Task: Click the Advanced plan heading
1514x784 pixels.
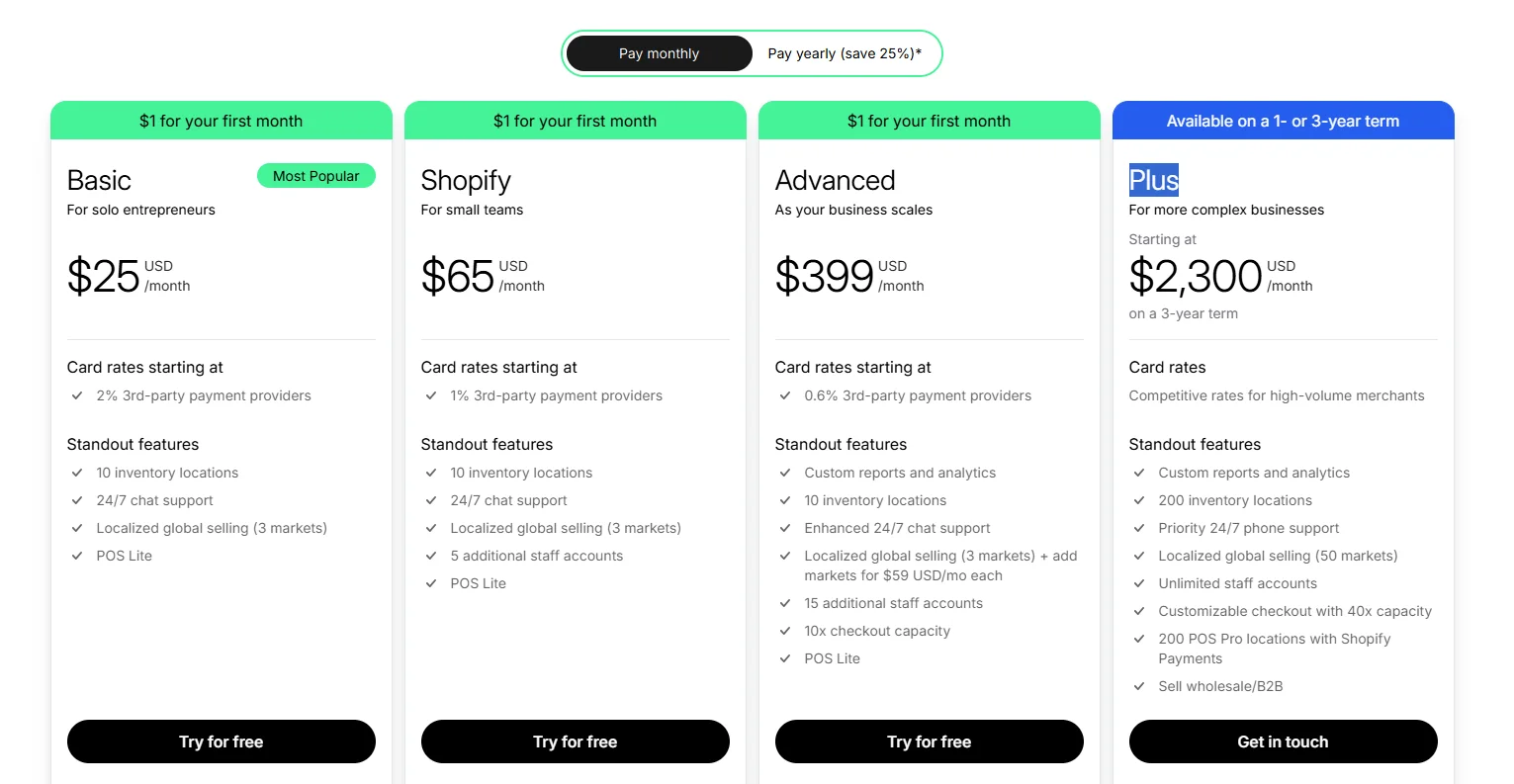Action: point(835,180)
